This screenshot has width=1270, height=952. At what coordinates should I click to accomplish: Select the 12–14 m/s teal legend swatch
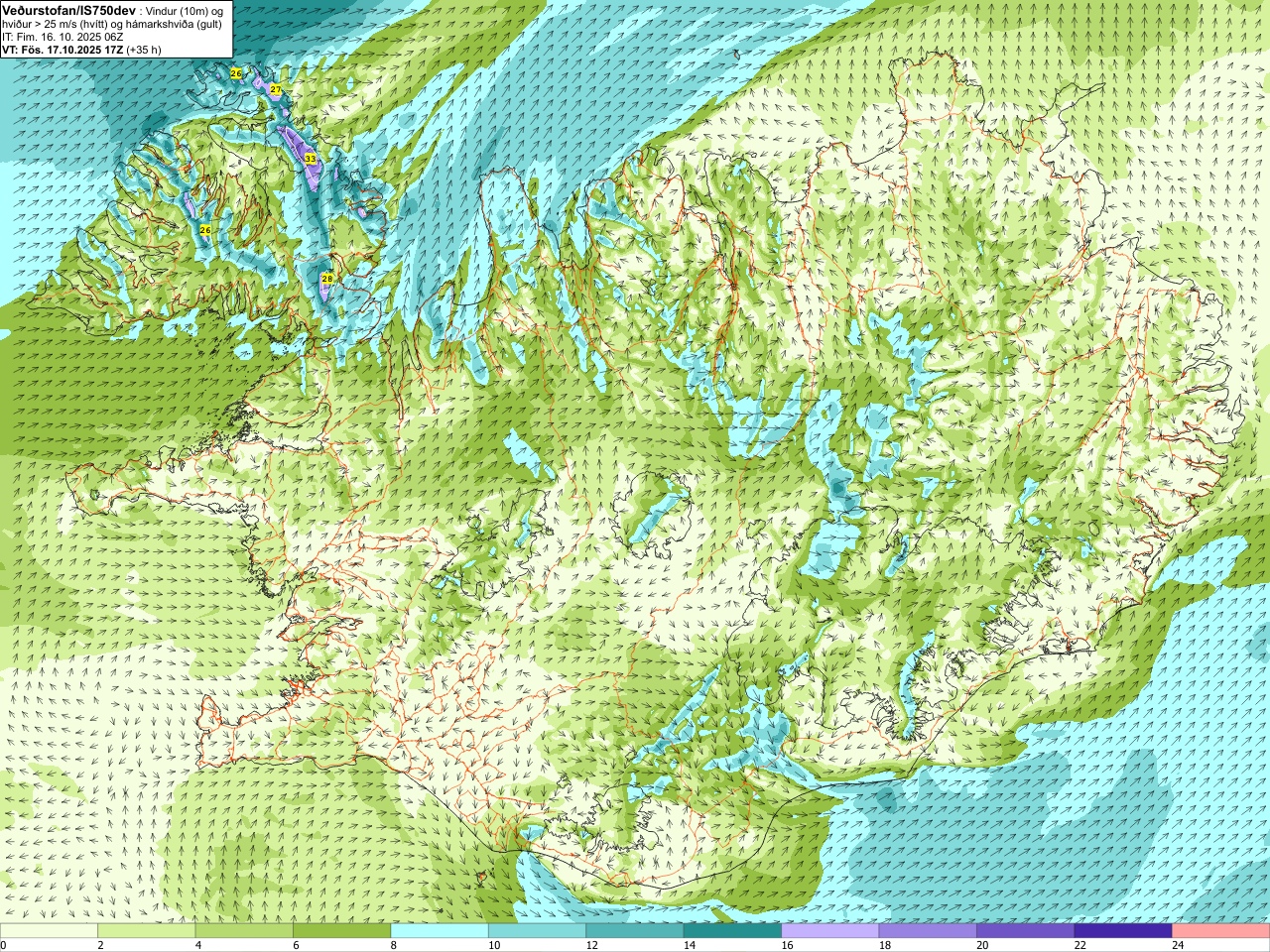(635, 931)
